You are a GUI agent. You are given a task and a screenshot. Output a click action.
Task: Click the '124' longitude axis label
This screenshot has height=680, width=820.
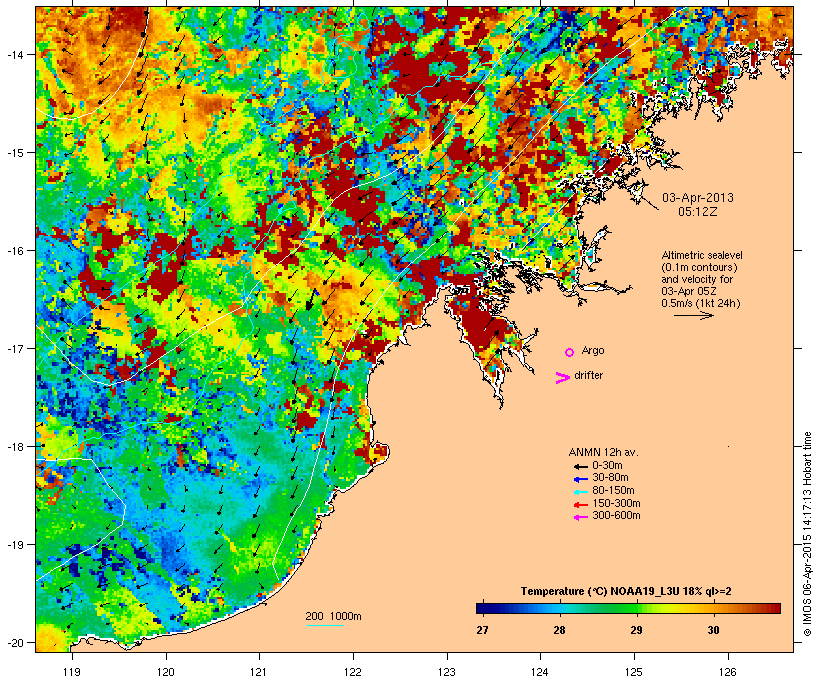click(x=541, y=672)
